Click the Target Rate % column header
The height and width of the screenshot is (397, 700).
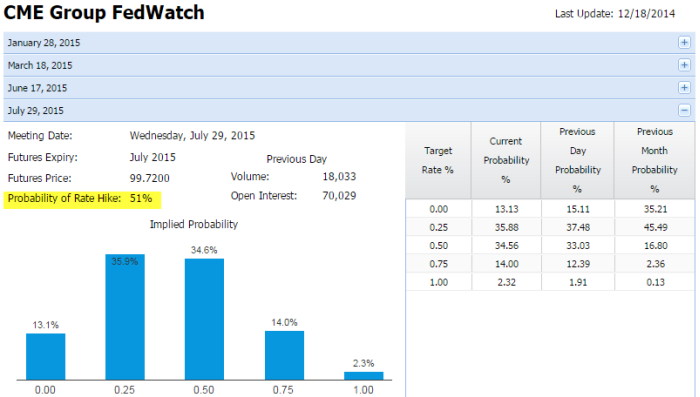[438, 160]
